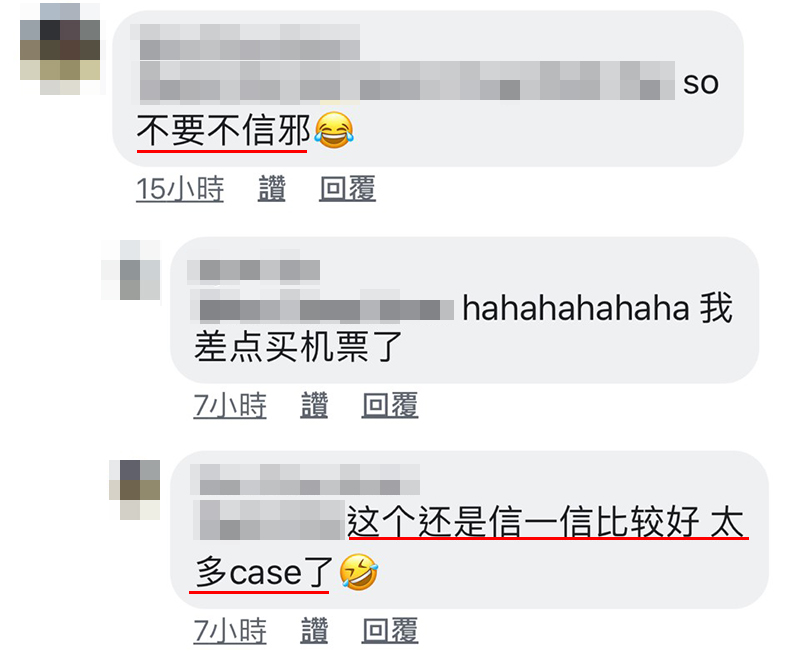Screen dimensions: 800x653
Task: Click the third commenter's blurred avatar
Action: [x=135, y=490]
